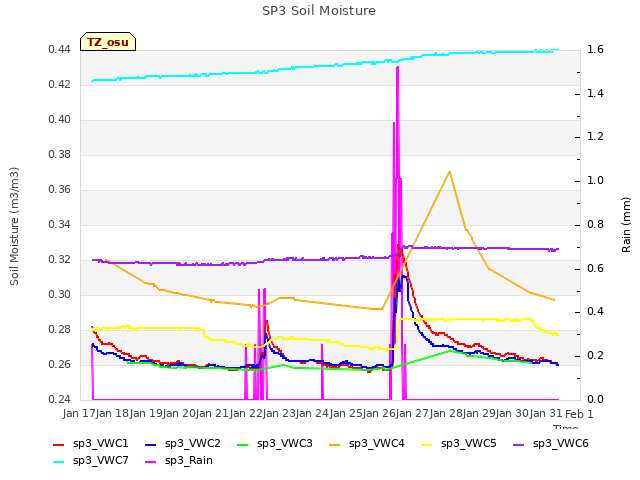The width and height of the screenshot is (640, 480).
Task: Toggle sp3_VWC4 series in legend
Action: (367, 444)
